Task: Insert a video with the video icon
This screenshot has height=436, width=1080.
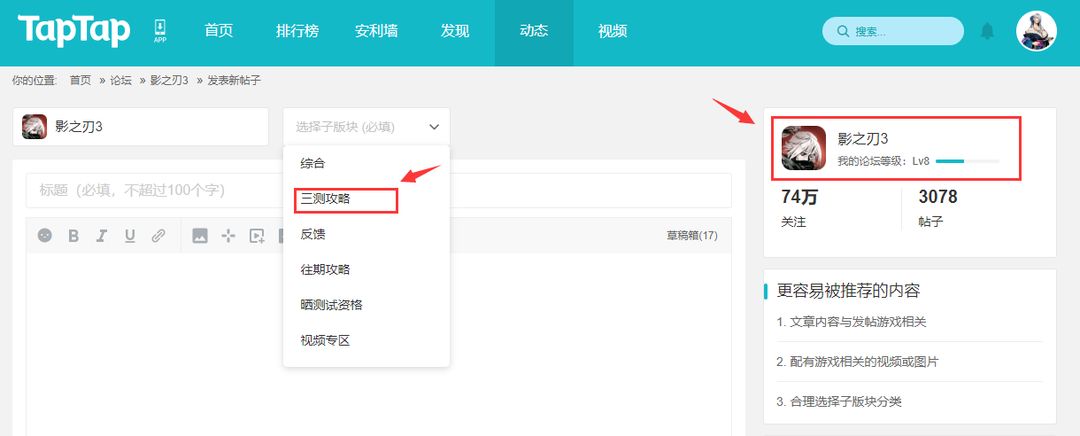Action: tap(257, 236)
